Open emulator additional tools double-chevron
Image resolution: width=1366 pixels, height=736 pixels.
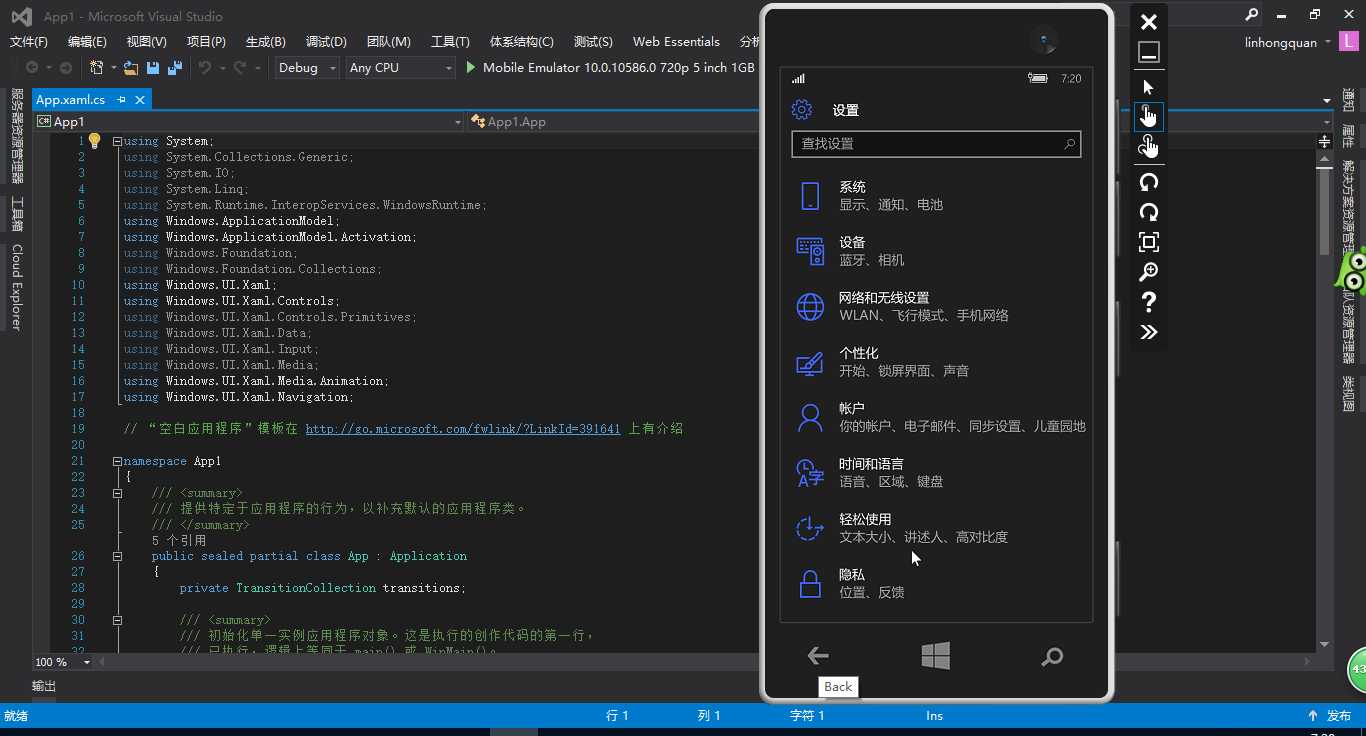(x=1149, y=332)
